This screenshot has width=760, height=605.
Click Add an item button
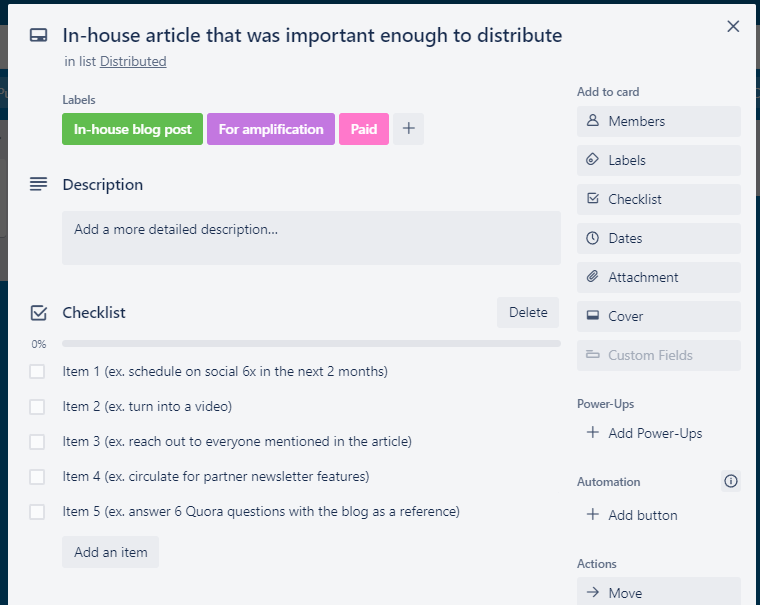[111, 552]
